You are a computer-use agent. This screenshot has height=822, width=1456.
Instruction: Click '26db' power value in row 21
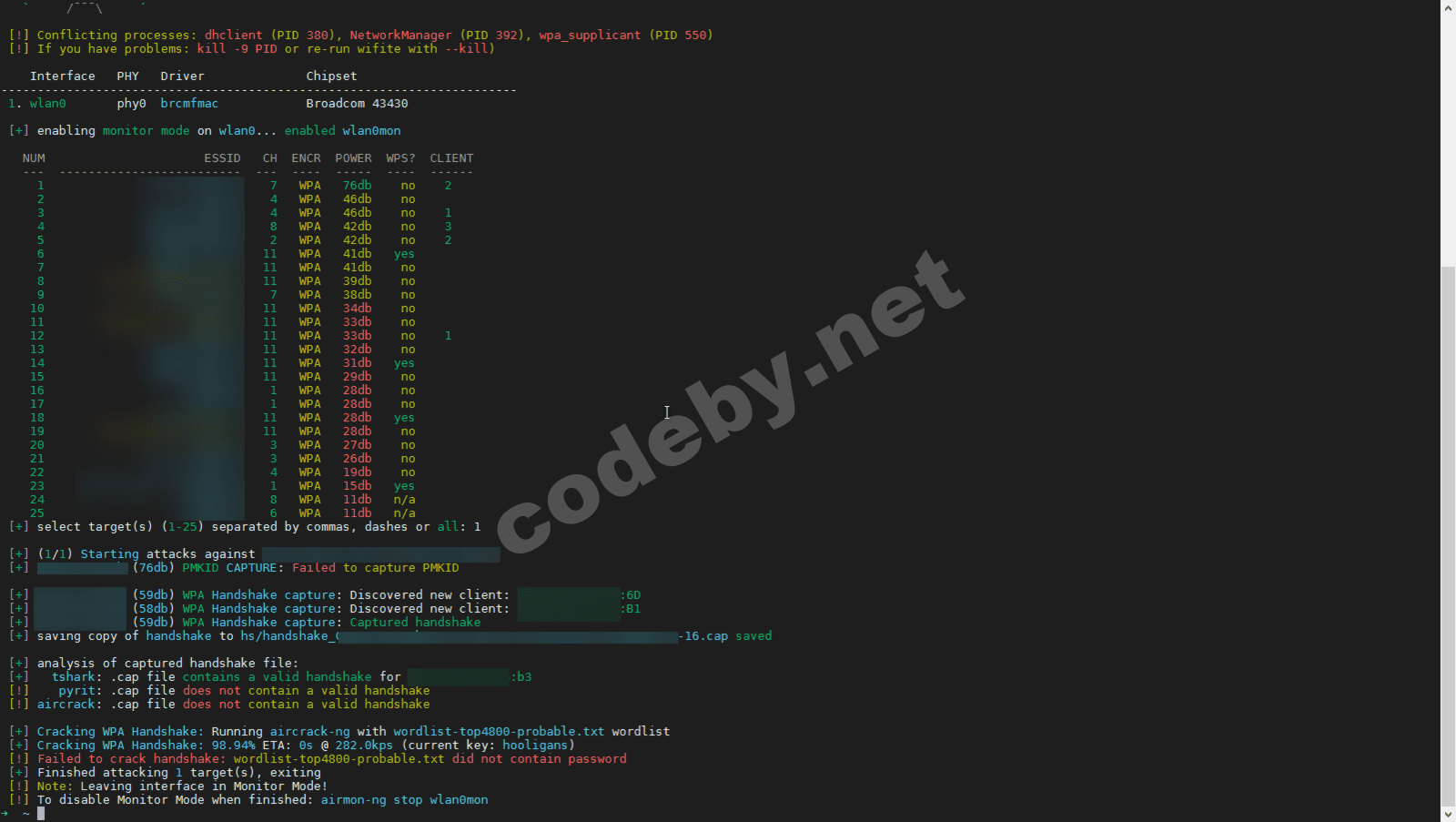pos(357,459)
